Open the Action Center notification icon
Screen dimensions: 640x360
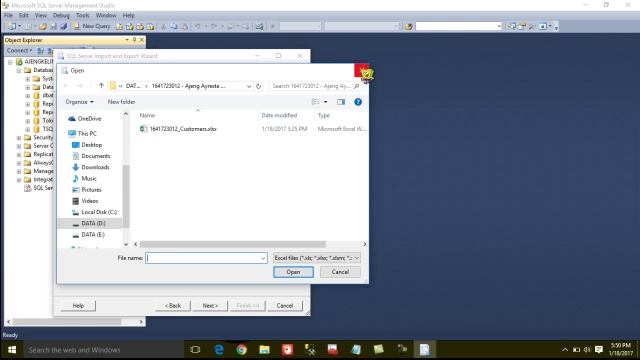(599, 350)
